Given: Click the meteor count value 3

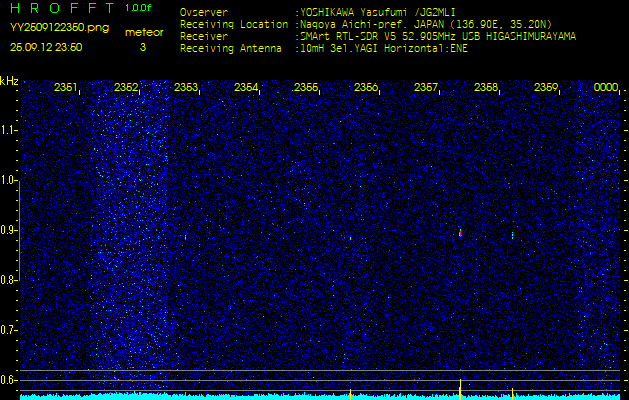Looking at the screenshot, I should pyautogui.click(x=142, y=47).
